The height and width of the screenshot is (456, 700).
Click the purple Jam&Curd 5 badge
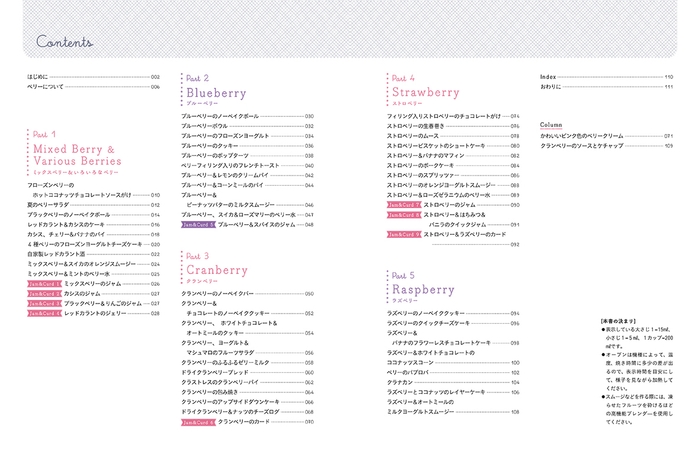[198, 225]
